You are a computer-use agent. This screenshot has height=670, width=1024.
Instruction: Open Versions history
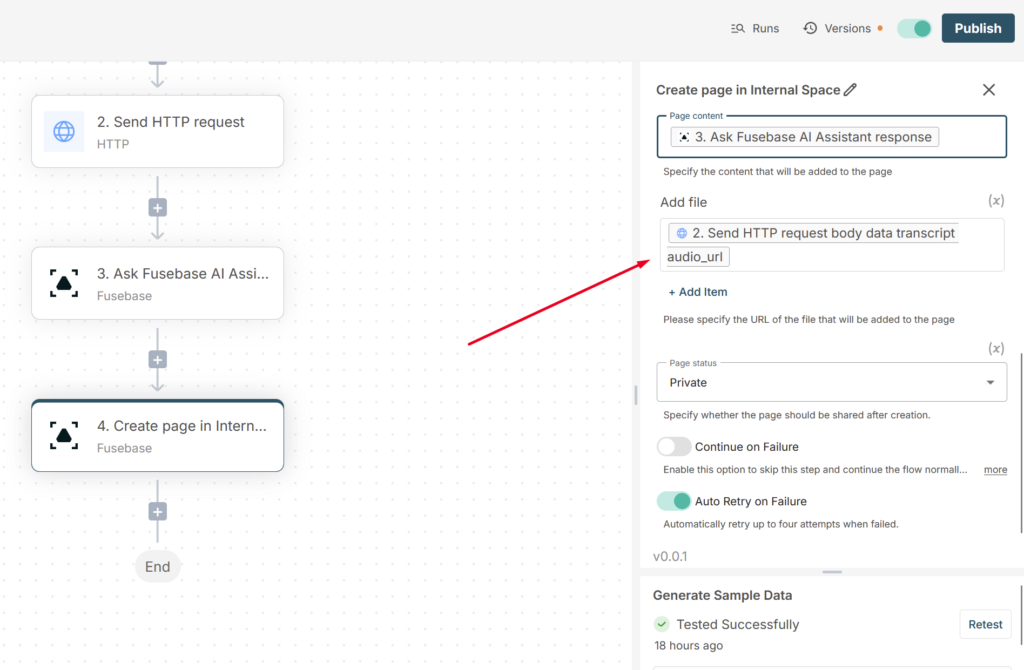(842, 28)
